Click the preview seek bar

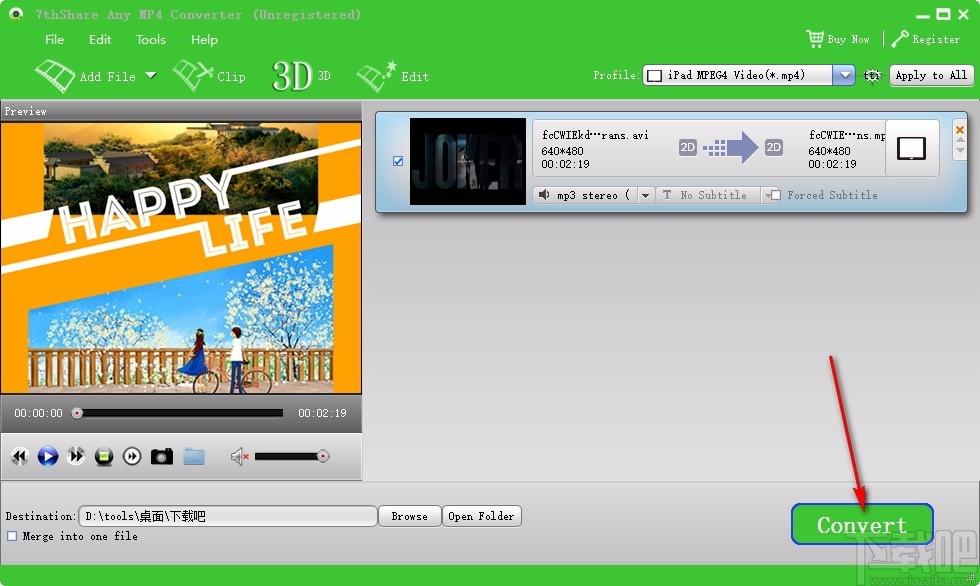point(178,413)
